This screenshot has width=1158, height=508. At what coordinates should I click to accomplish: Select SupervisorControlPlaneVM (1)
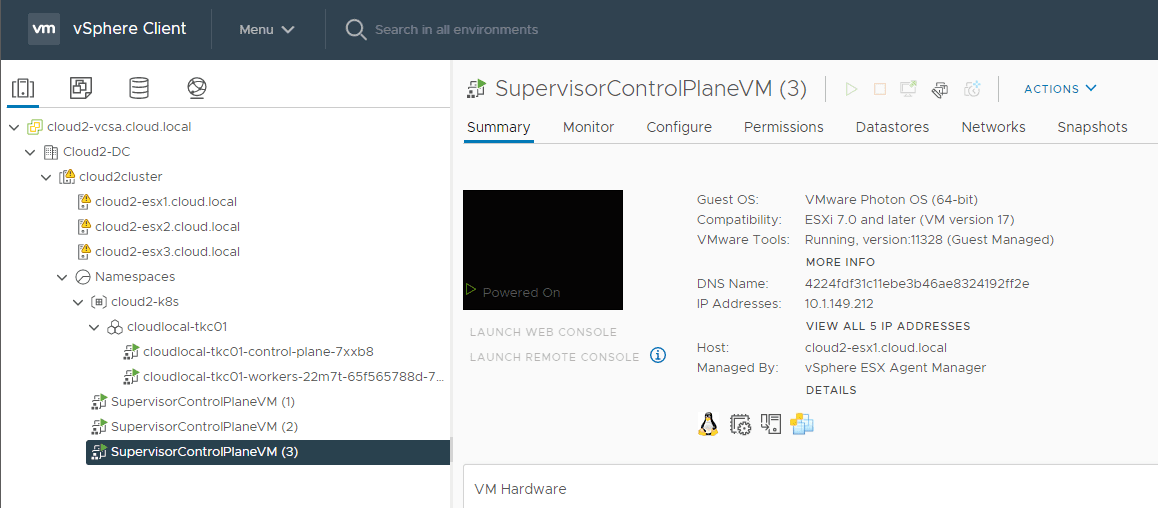coord(202,402)
